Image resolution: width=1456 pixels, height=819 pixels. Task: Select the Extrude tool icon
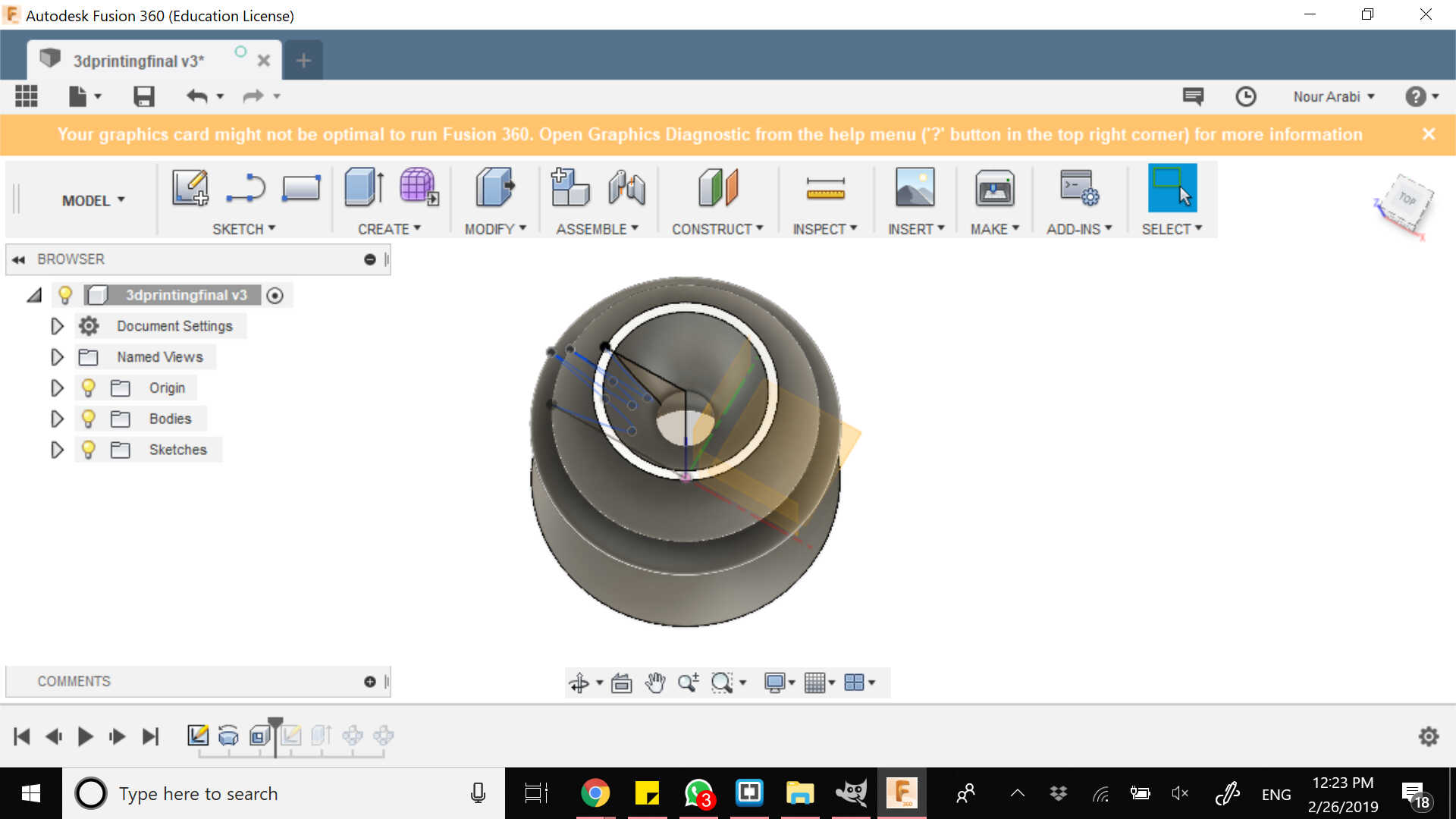[363, 187]
